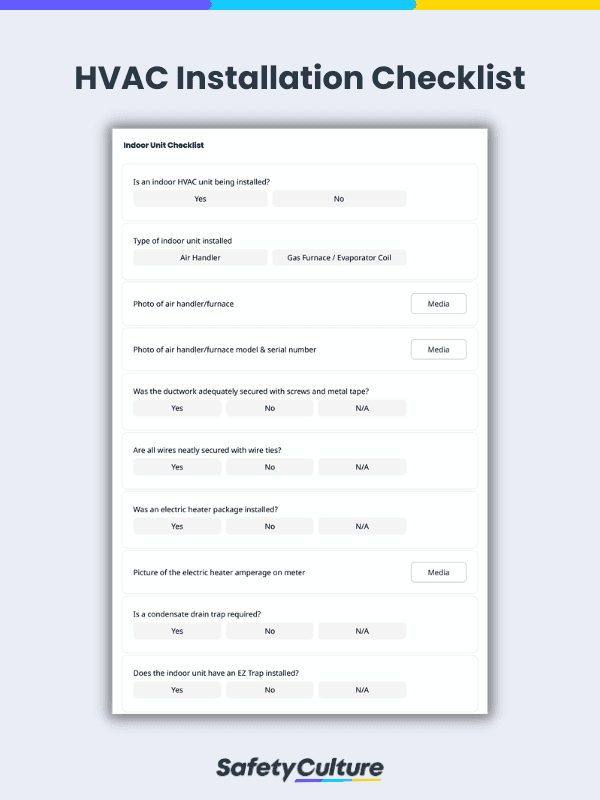Screen dimensions: 600x800
Task: Answer No to EZ Trap installed question
Action: coord(269,689)
